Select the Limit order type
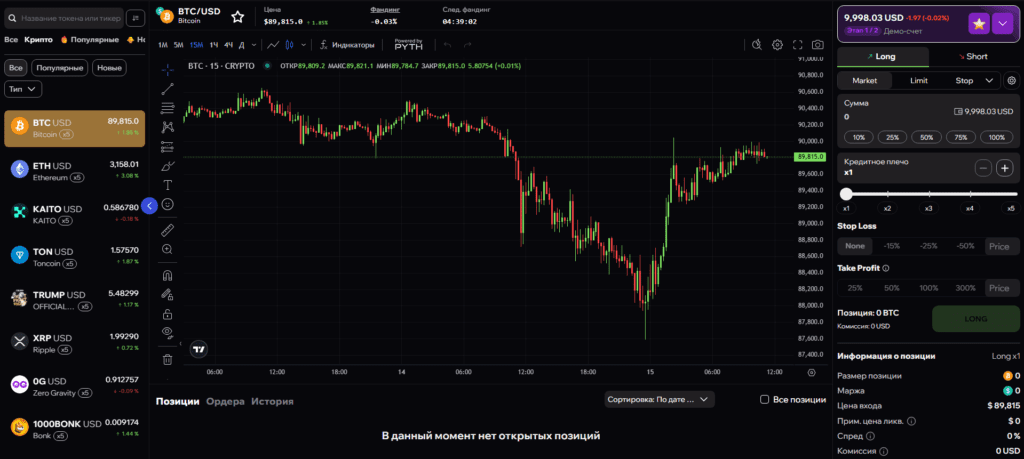1024x459 pixels. (x=919, y=80)
